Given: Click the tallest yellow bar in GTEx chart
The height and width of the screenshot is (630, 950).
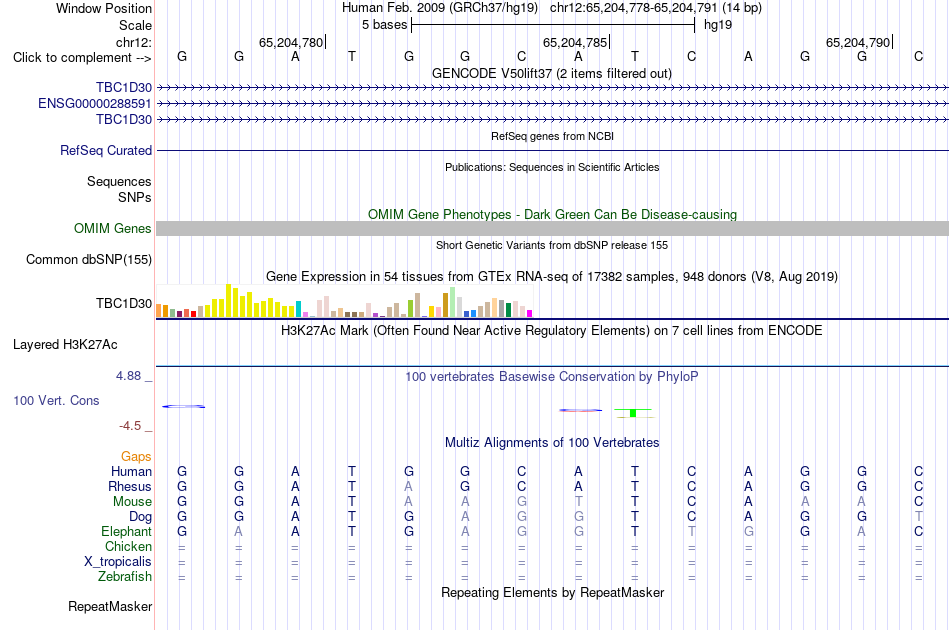Looking at the screenshot, I should tap(228, 300).
